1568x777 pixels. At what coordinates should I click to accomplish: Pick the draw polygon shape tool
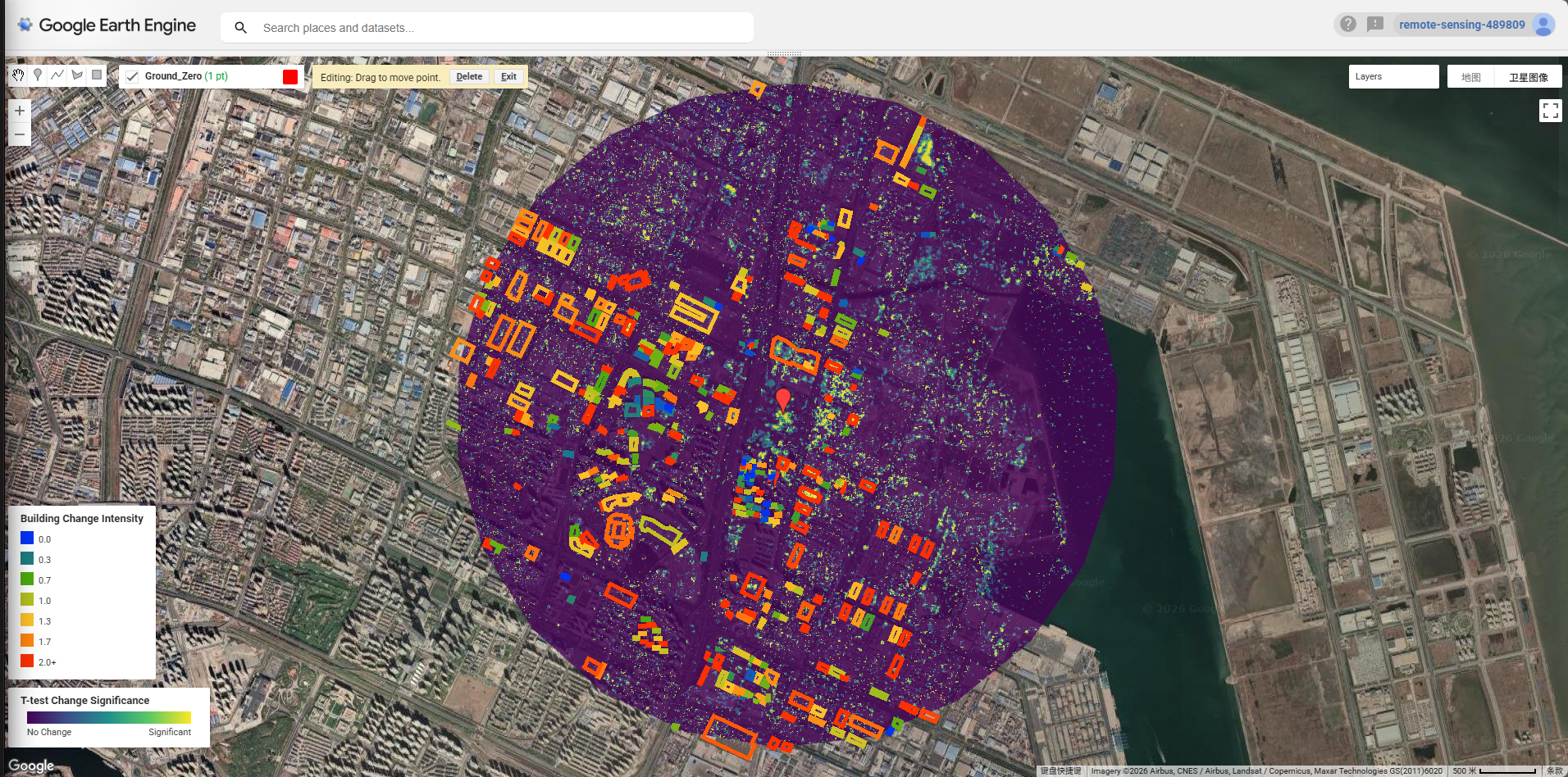pos(77,75)
